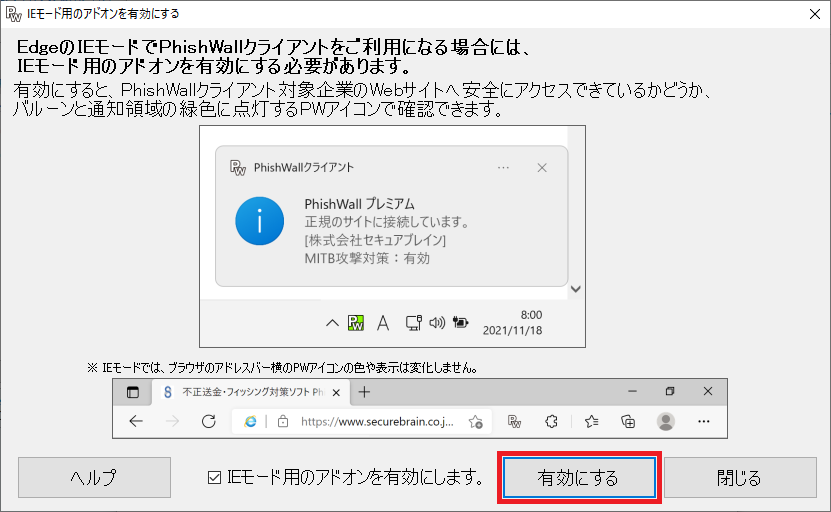Refresh the page with the reload icon
The width and height of the screenshot is (831, 512).
(x=209, y=421)
